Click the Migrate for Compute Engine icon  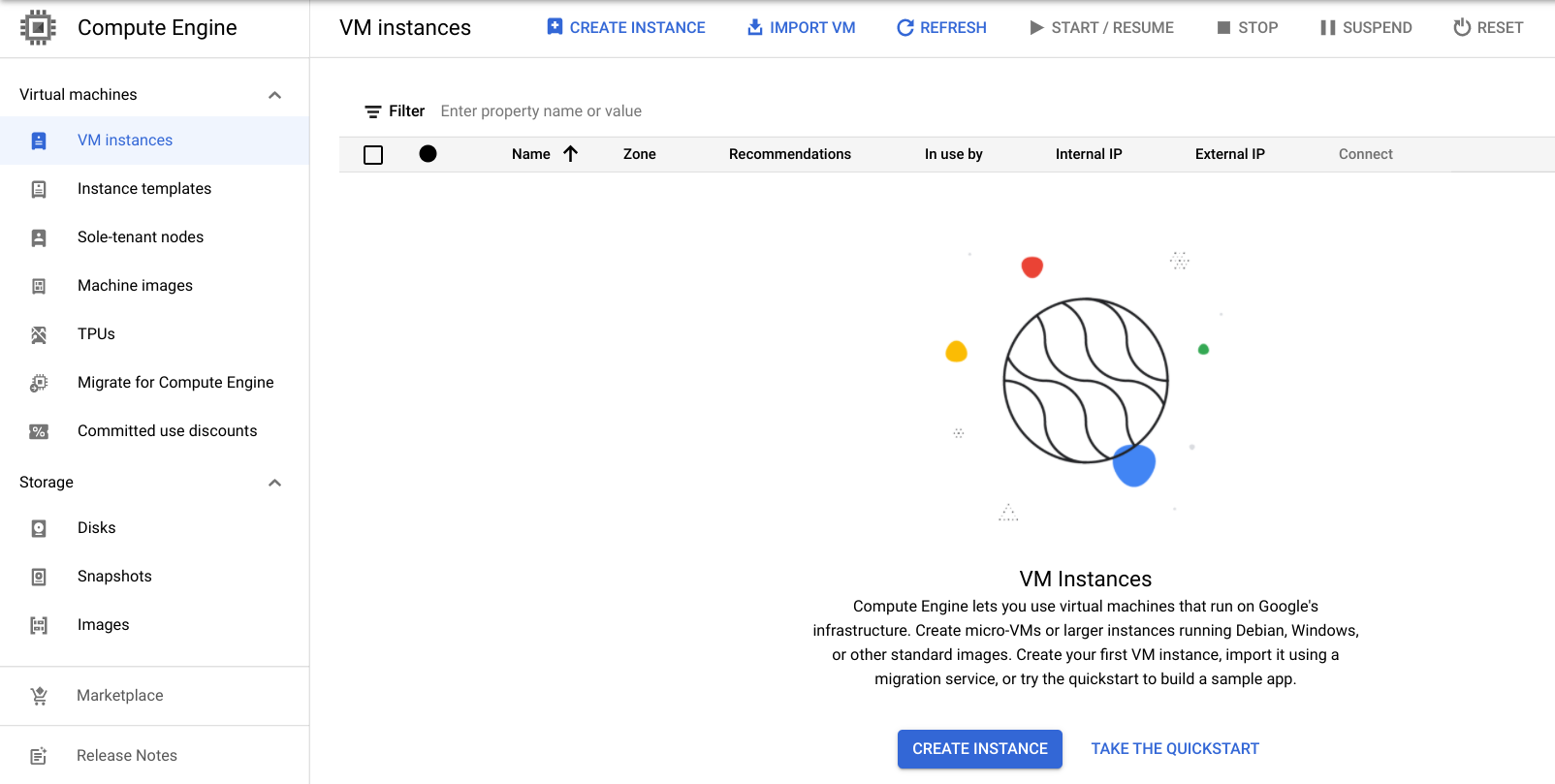coord(39,383)
